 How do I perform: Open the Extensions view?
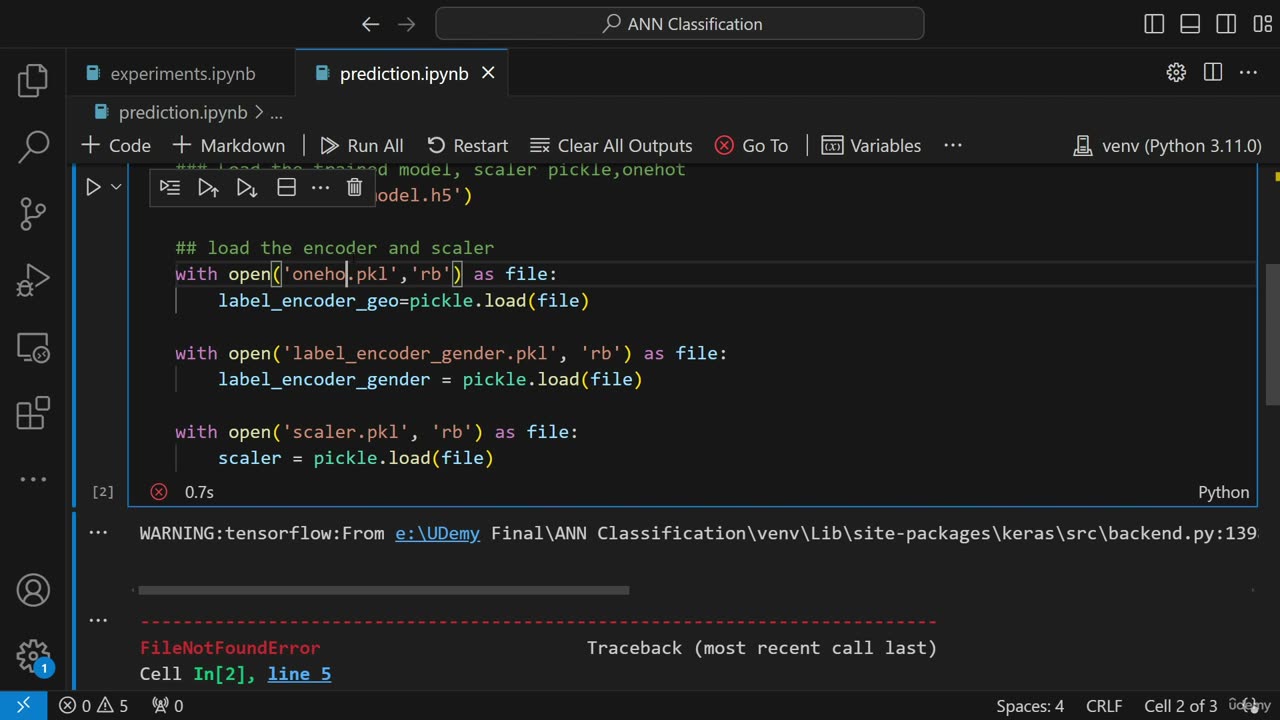[x=33, y=413]
